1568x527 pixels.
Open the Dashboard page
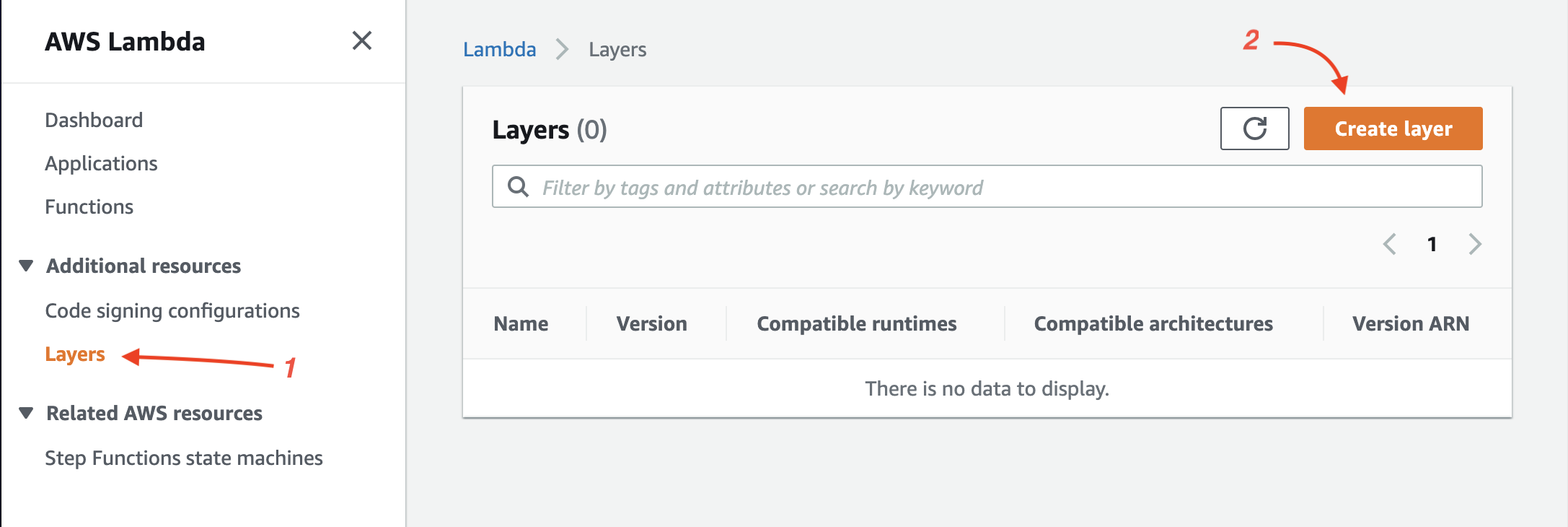94,120
